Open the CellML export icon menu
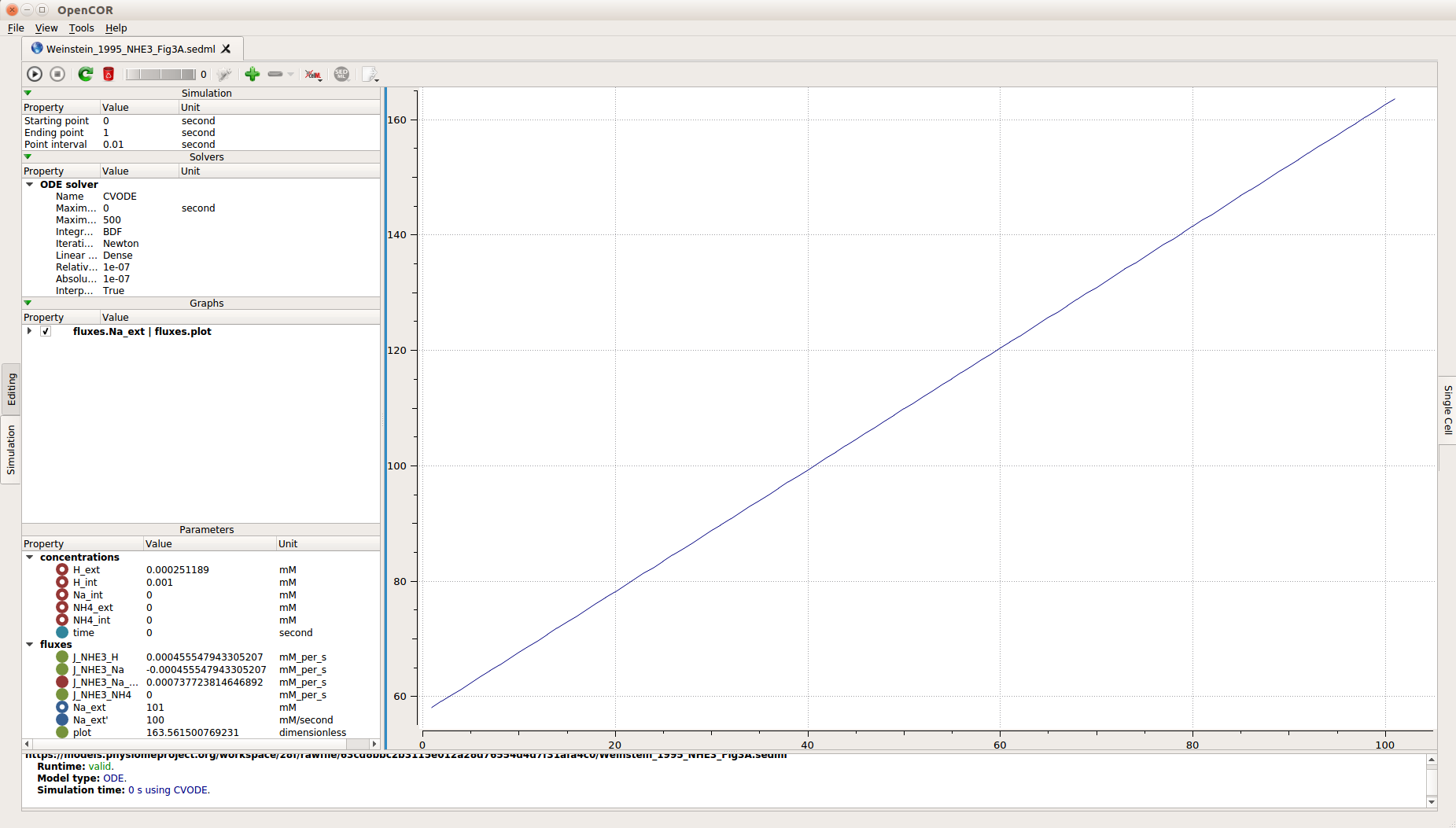Image resolution: width=1456 pixels, height=828 pixels. click(x=313, y=74)
